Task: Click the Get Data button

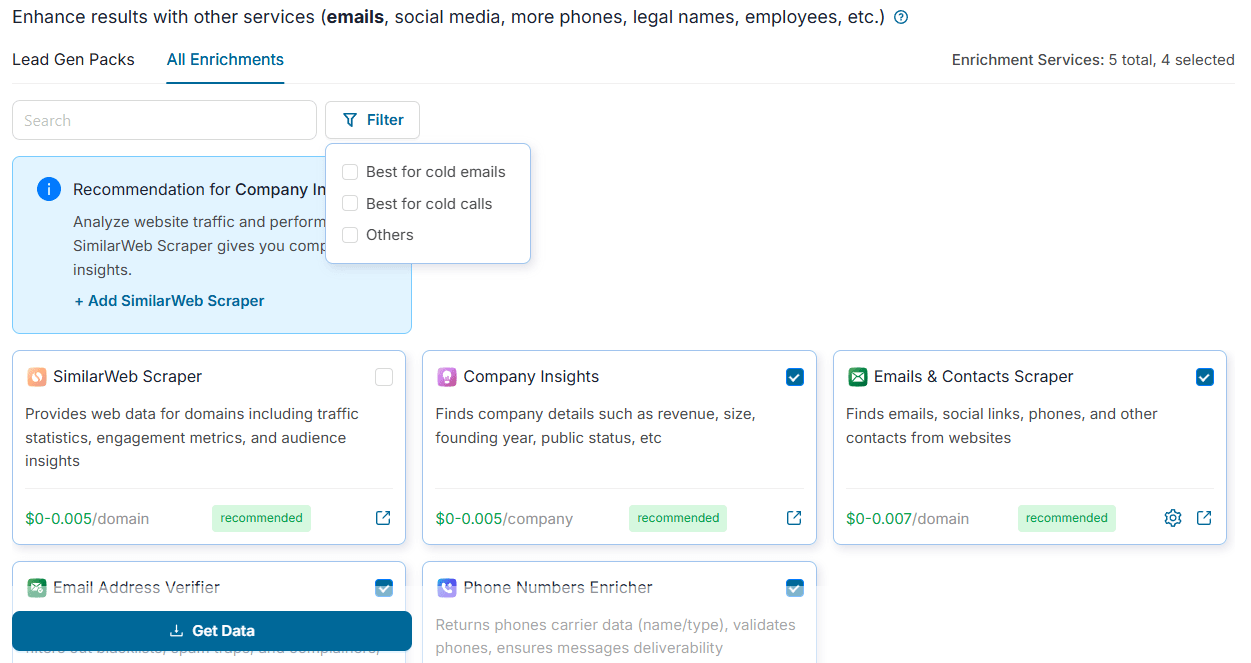Action: (212, 631)
